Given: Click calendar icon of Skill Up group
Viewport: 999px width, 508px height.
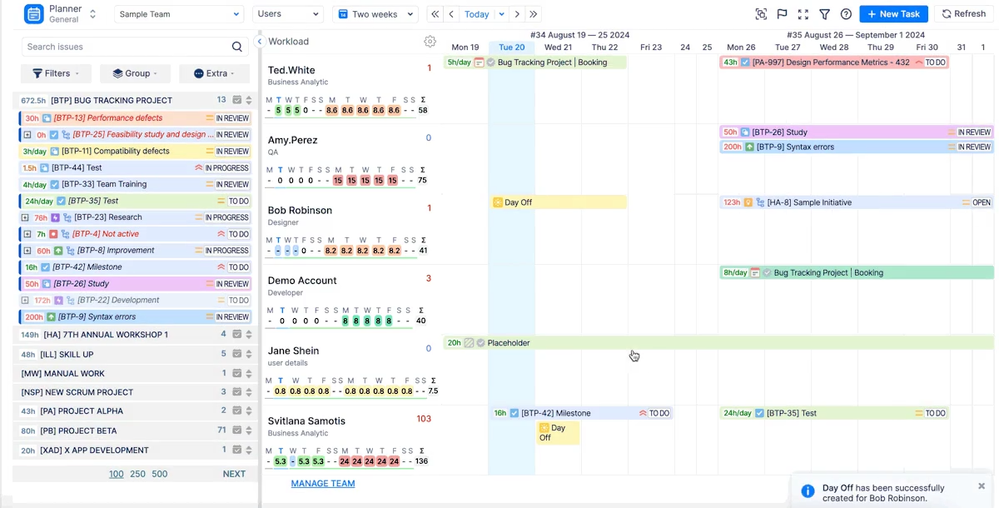Looking at the screenshot, I should pyautogui.click(x=237, y=354).
